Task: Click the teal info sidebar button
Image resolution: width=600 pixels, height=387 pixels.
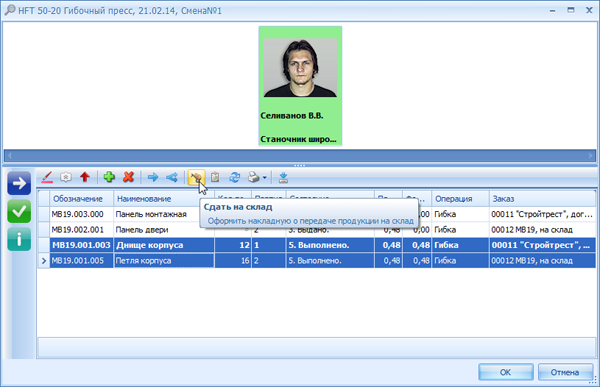Action: point(19,239)
